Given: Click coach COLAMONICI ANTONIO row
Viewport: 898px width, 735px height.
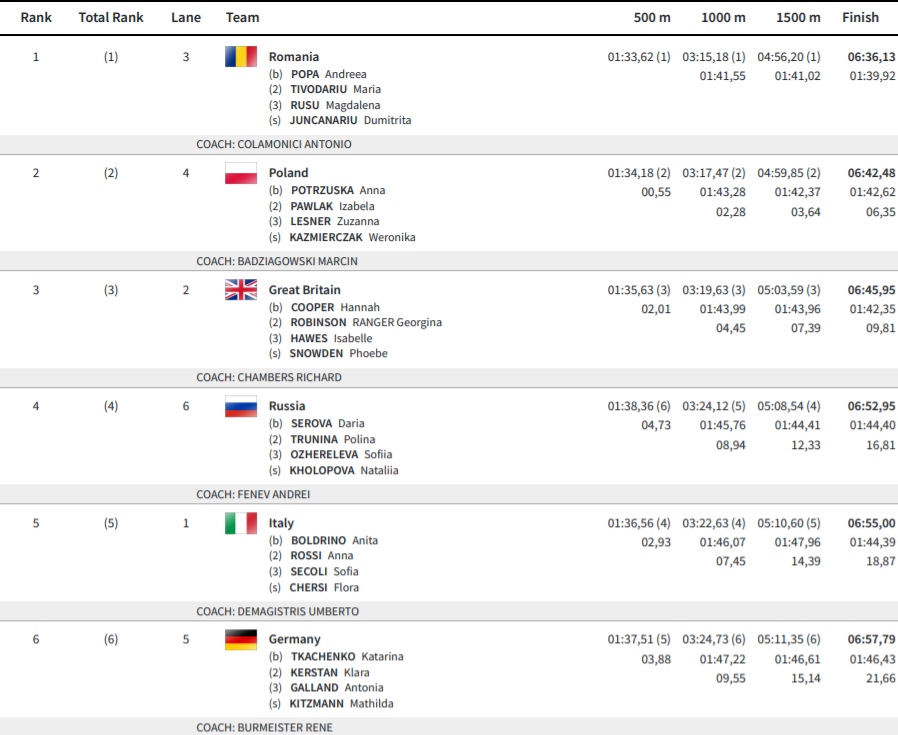Looking at the screenshot, I should click(449, 144).
